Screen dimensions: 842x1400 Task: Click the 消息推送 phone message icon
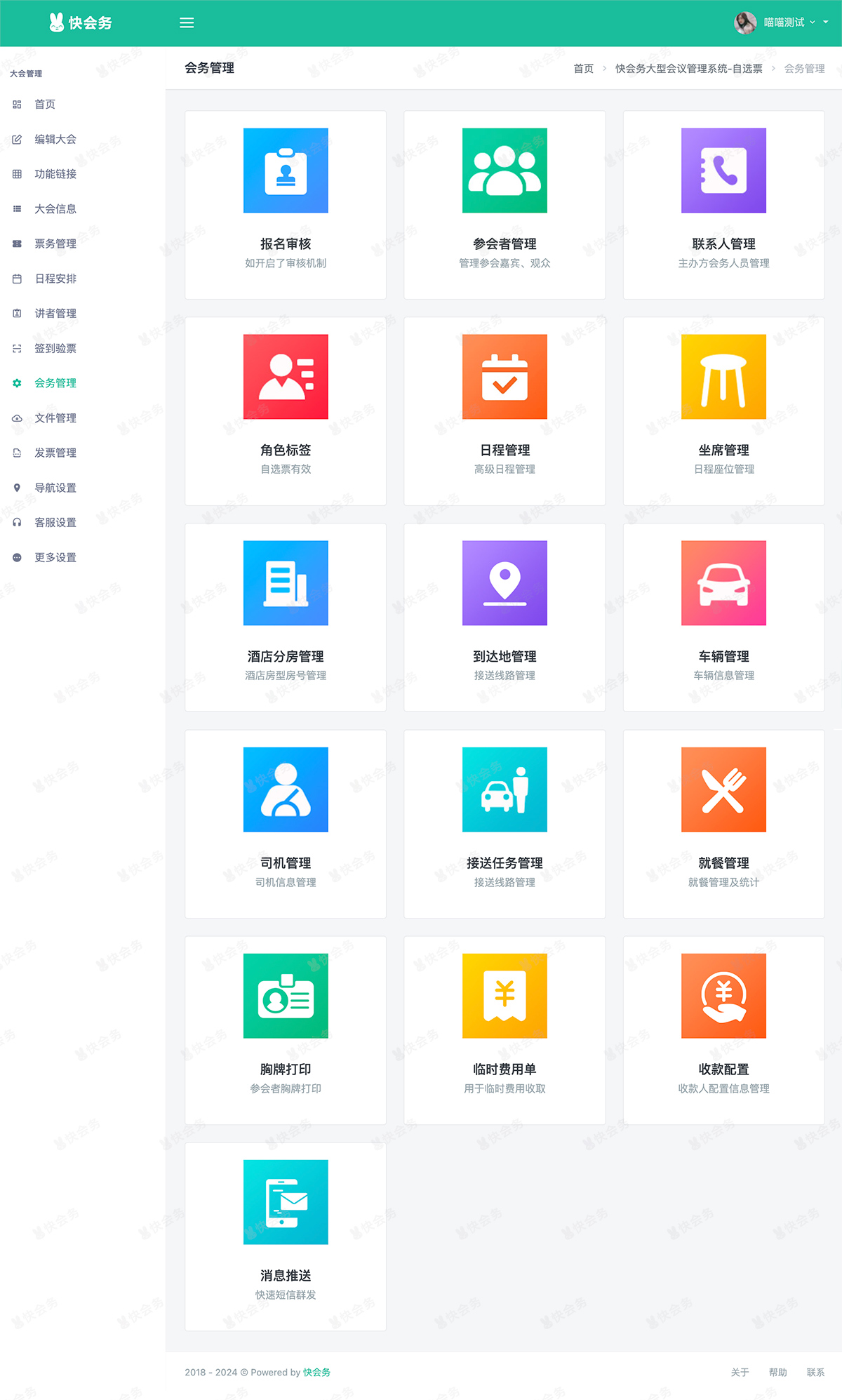point(286,1202)
